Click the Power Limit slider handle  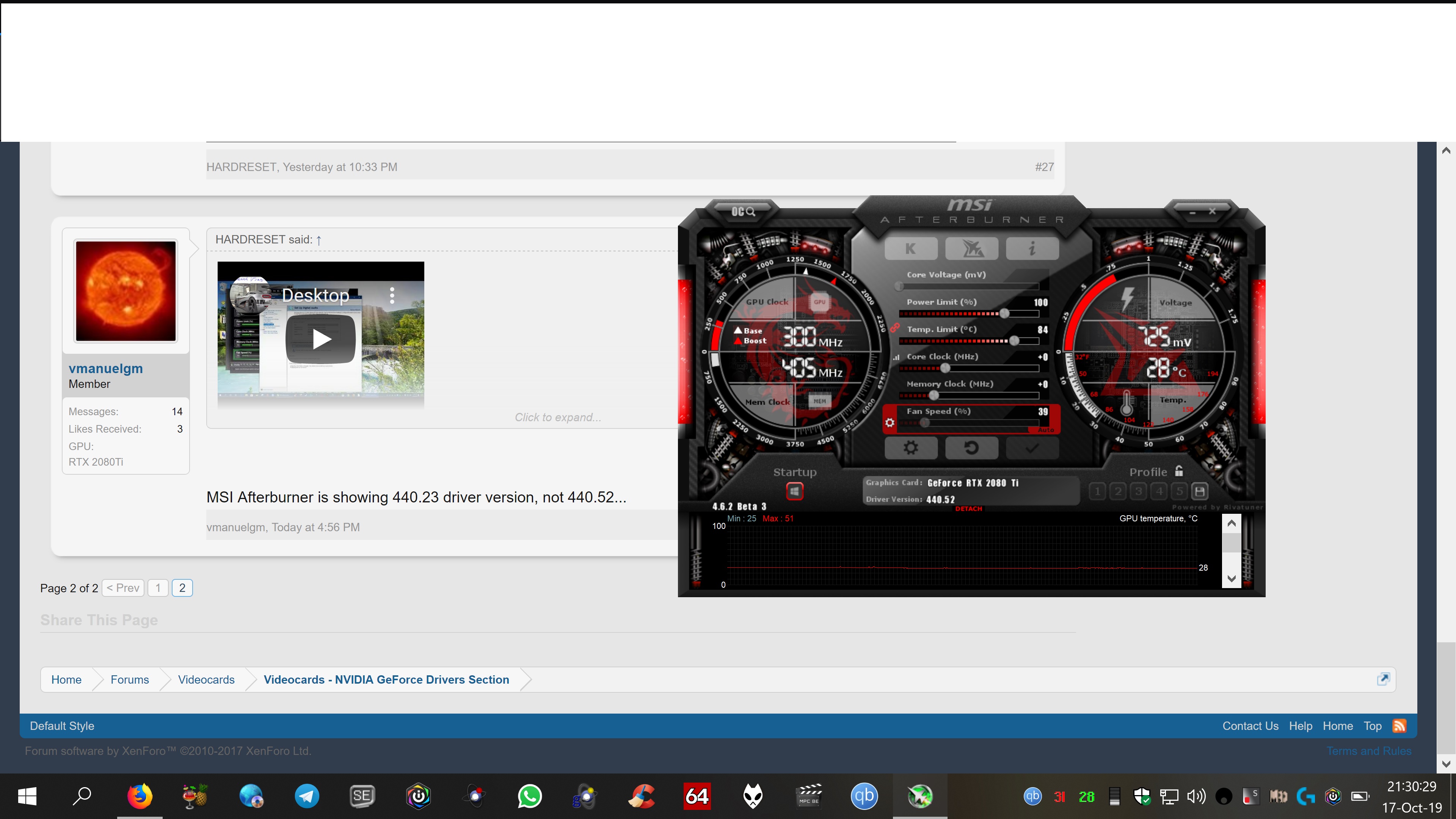point(1004,313)
